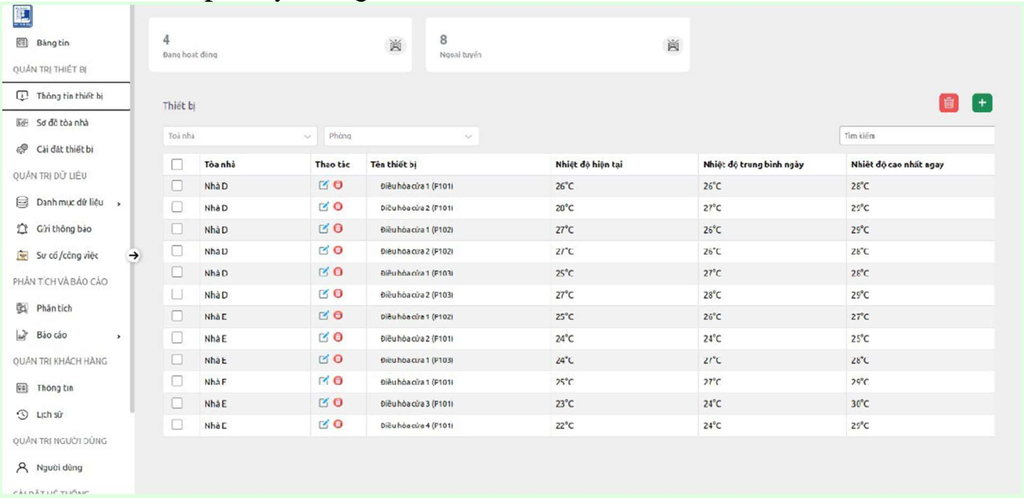
Task: Check the Nhà D Điều hòa cửa 1 (P102) row
Action: (177, 229)
